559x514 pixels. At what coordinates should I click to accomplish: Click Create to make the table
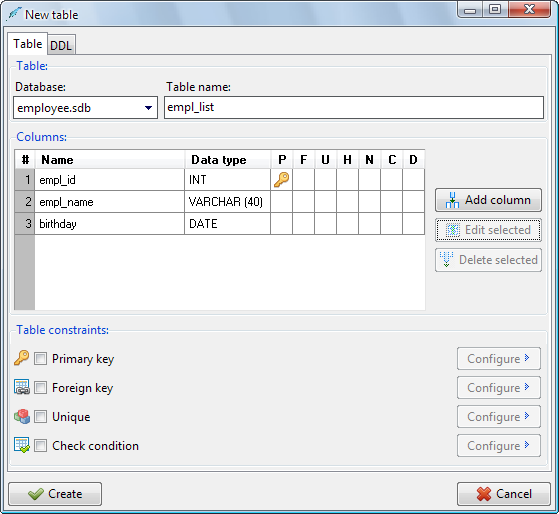click(55, 494)
